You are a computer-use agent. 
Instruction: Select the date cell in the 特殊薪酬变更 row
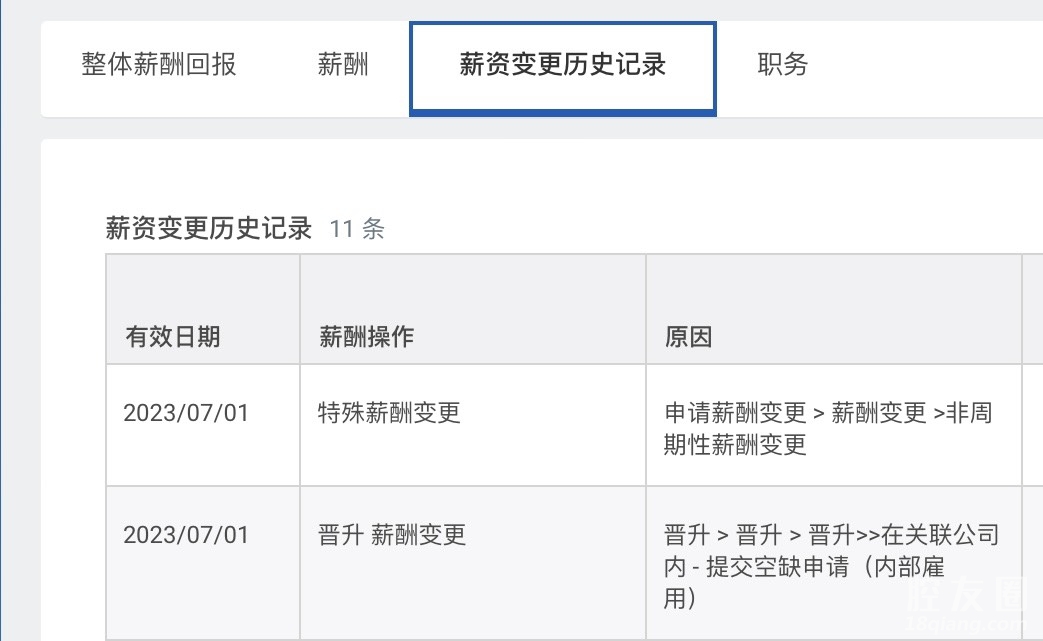coord(185,413)
